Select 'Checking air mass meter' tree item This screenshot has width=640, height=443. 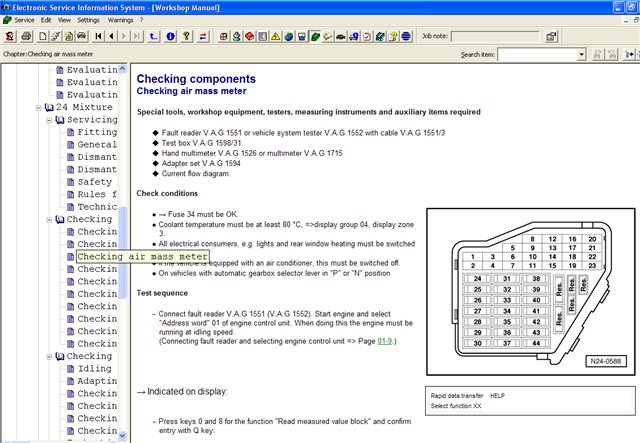[143, 256]
